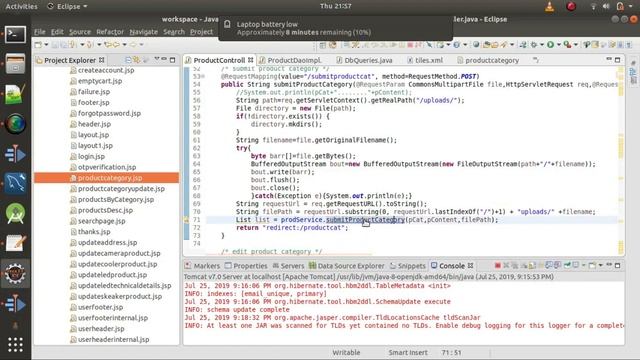Click the Open Web Browser globe toolbar icon

pos(476,44)
